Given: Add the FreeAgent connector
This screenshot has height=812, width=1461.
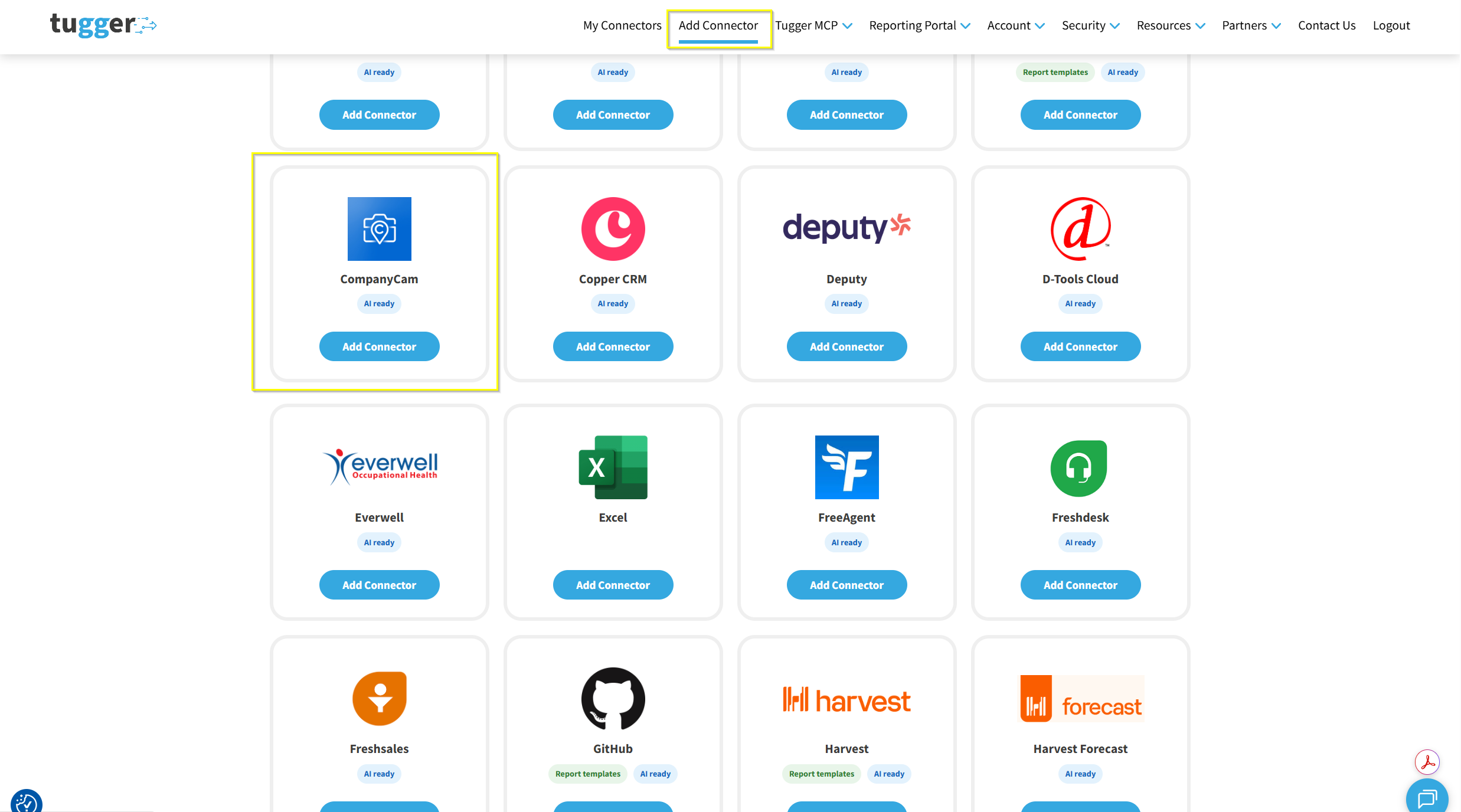Looking at the screenshot, I should tap(847, 585).
